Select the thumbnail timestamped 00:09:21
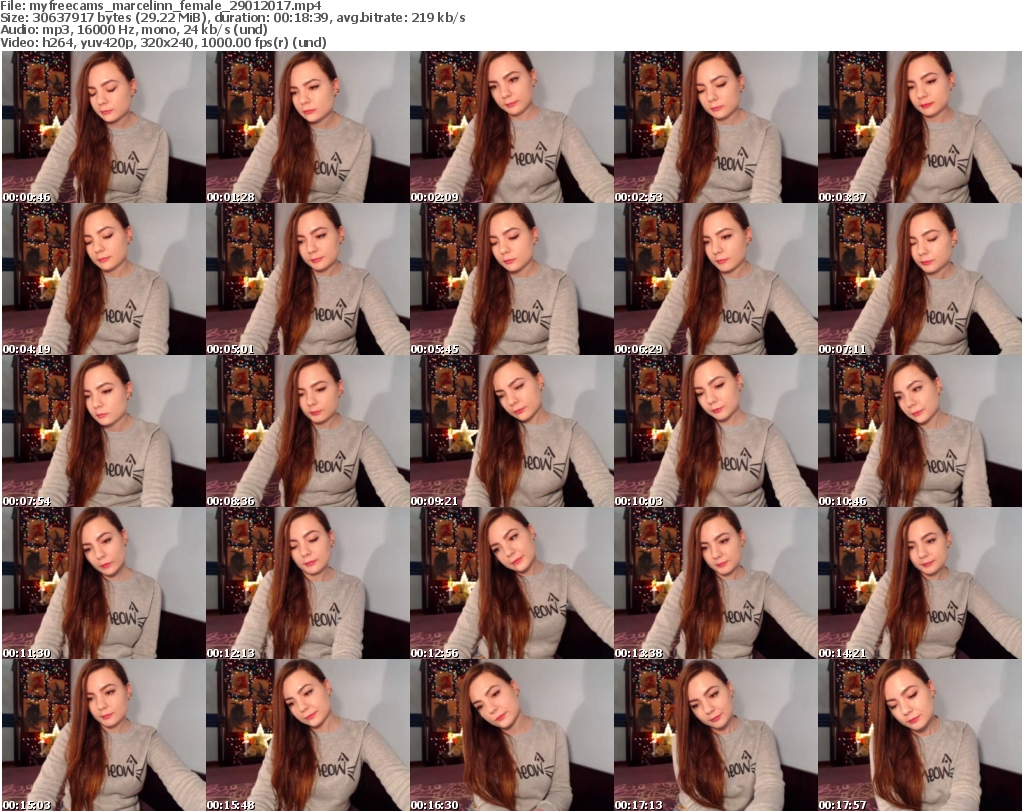Image resolution: width=1024 pixels, height=811 pixels. tap(512, 431)
